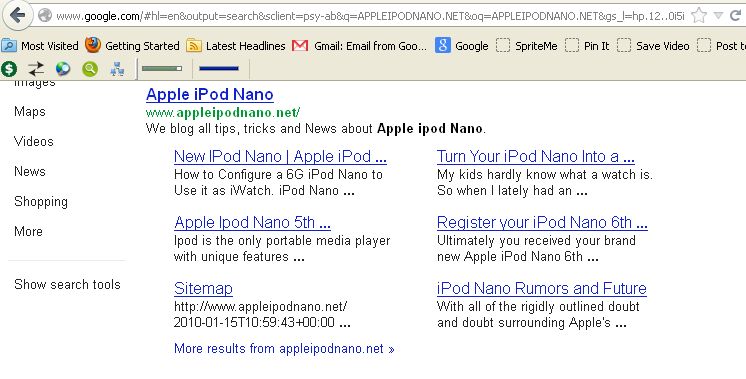Open URL history dropdown arrow
This screenshot has height=379, width=746.
click(718, 16)
